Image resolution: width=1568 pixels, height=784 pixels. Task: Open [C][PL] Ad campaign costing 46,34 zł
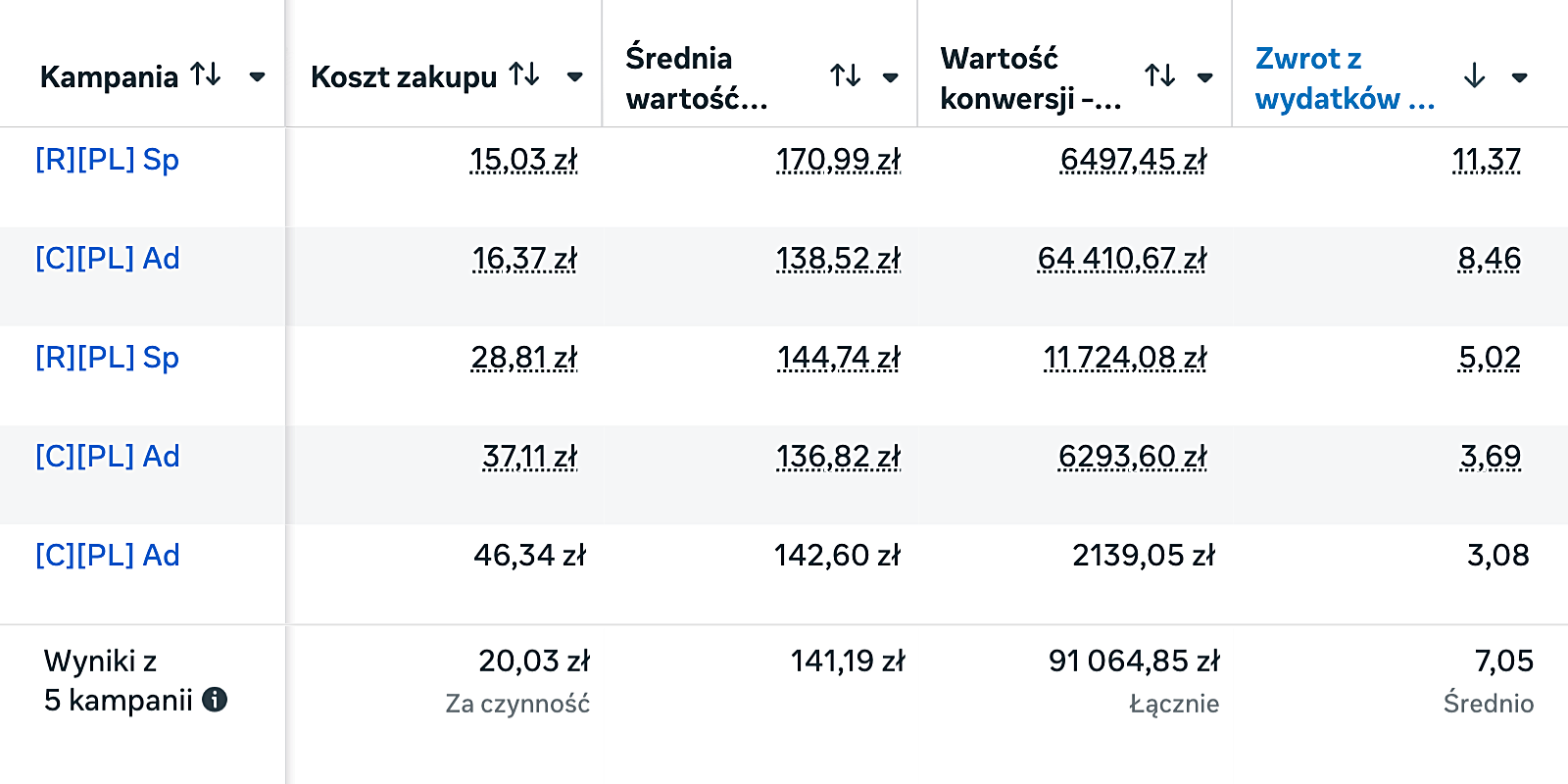click(x=107, y=556)
